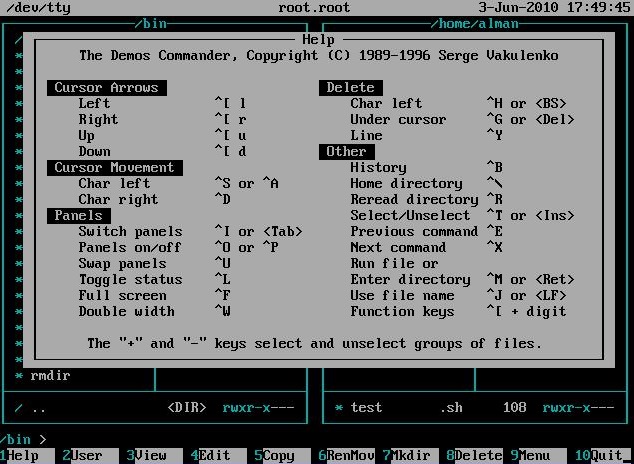
Task: Click the 'Select/Unselect' help entry
Action: point(410,215)
